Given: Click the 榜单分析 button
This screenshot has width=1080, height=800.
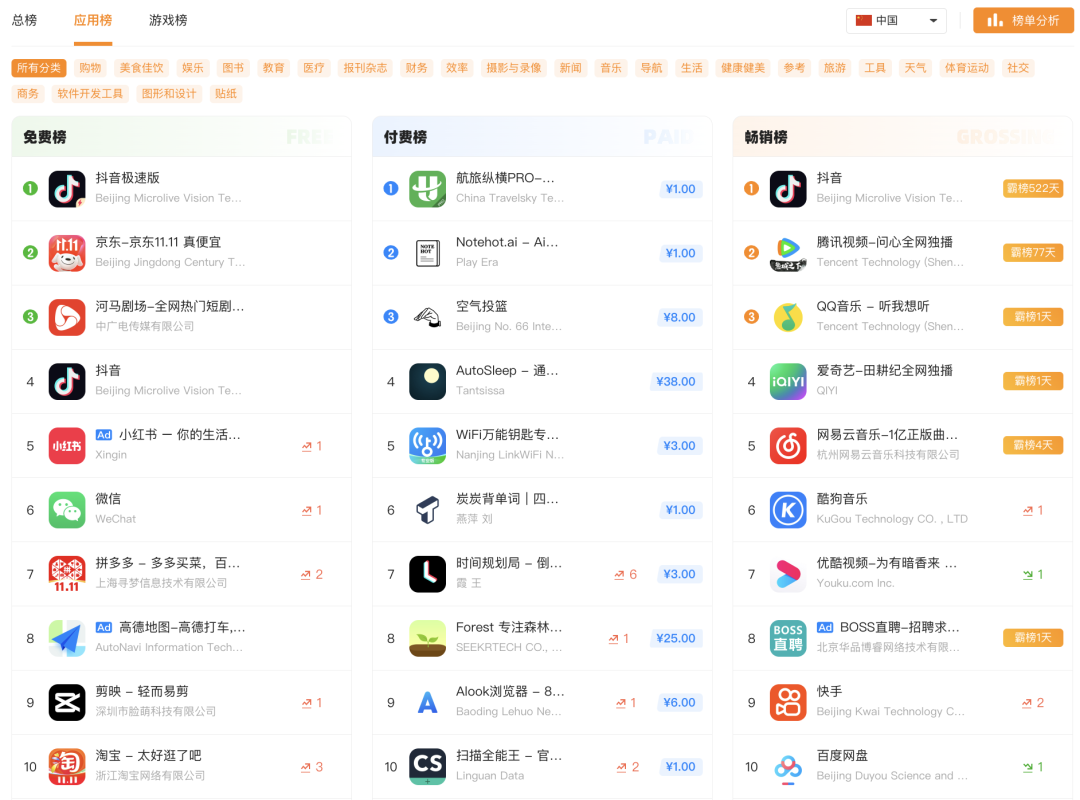Looking at the screenshot, I should (x=1023, y=21).
